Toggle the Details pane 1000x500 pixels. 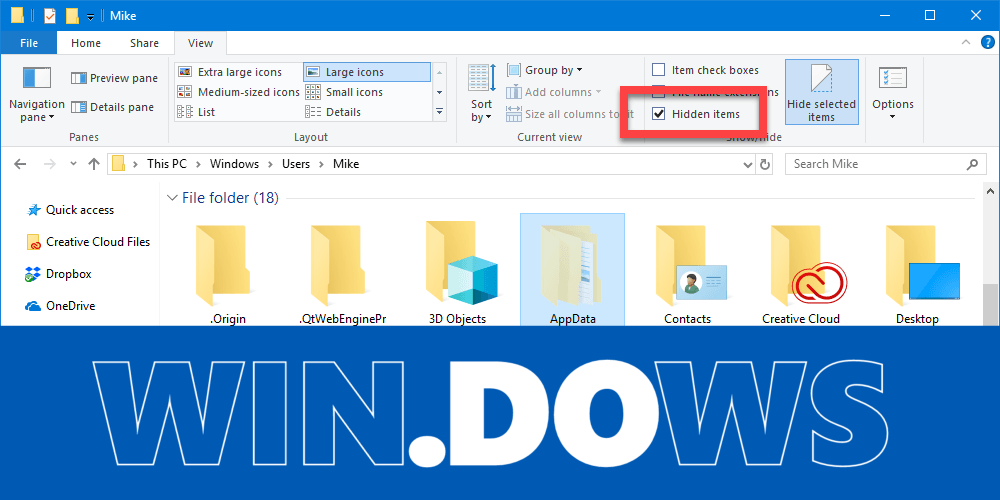tap(113, 107)
